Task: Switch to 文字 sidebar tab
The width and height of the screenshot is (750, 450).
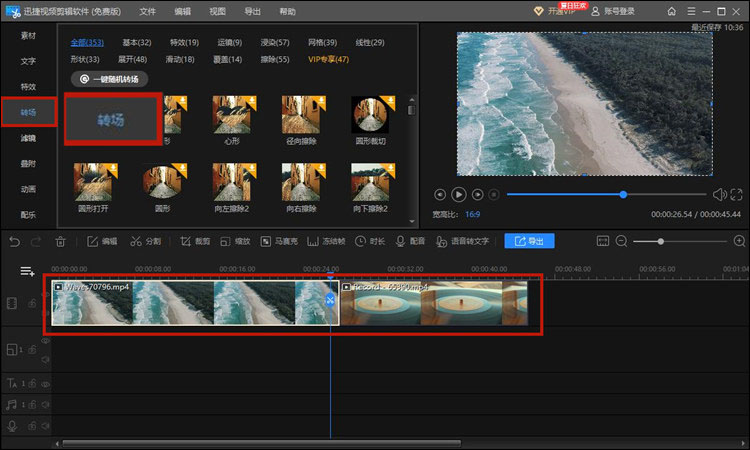Action: 28,61
